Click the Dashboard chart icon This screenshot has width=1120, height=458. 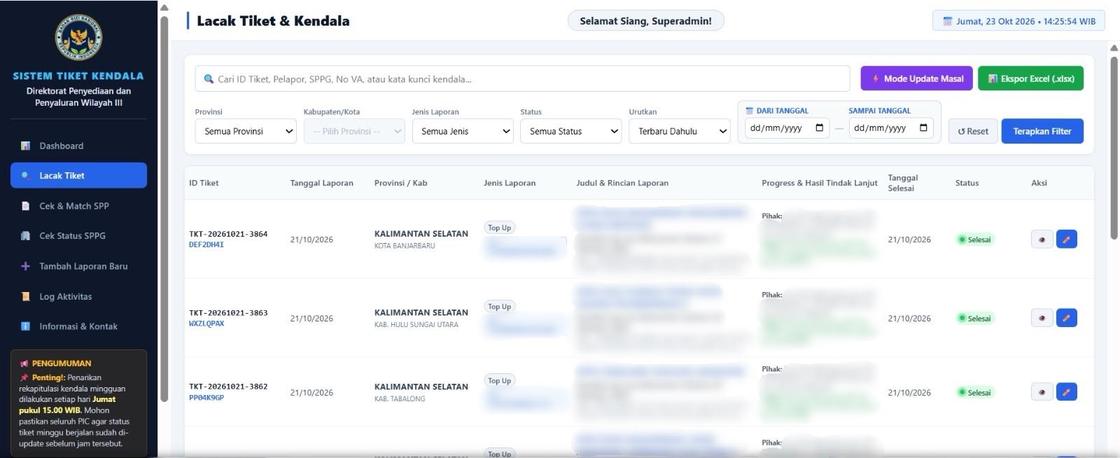(x=26, y=146)
